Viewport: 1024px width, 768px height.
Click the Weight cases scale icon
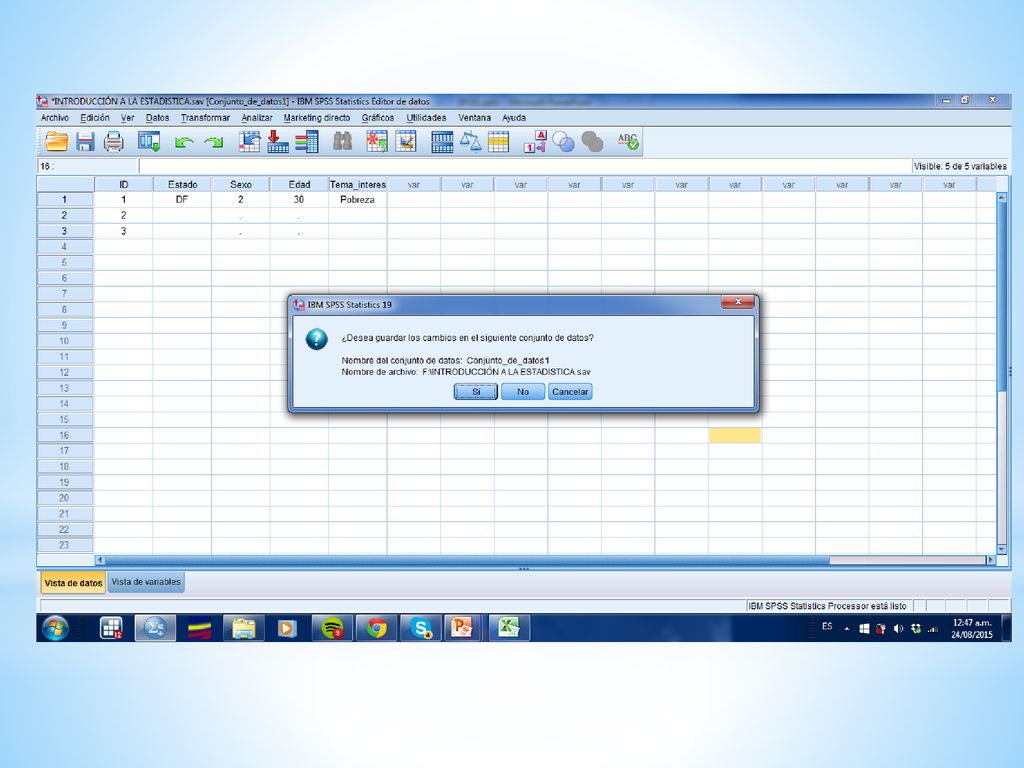coord(470,141)
